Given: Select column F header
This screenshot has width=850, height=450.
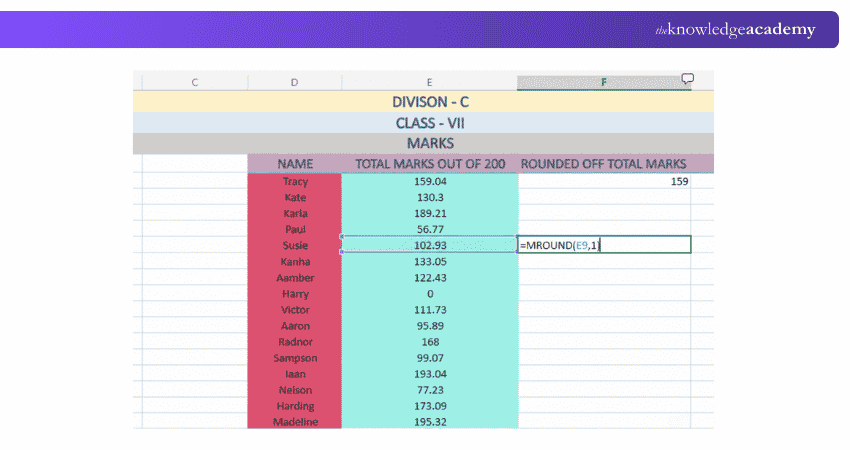Looking at the screenshot, I should pyautogui.click(x=604, y=82).
